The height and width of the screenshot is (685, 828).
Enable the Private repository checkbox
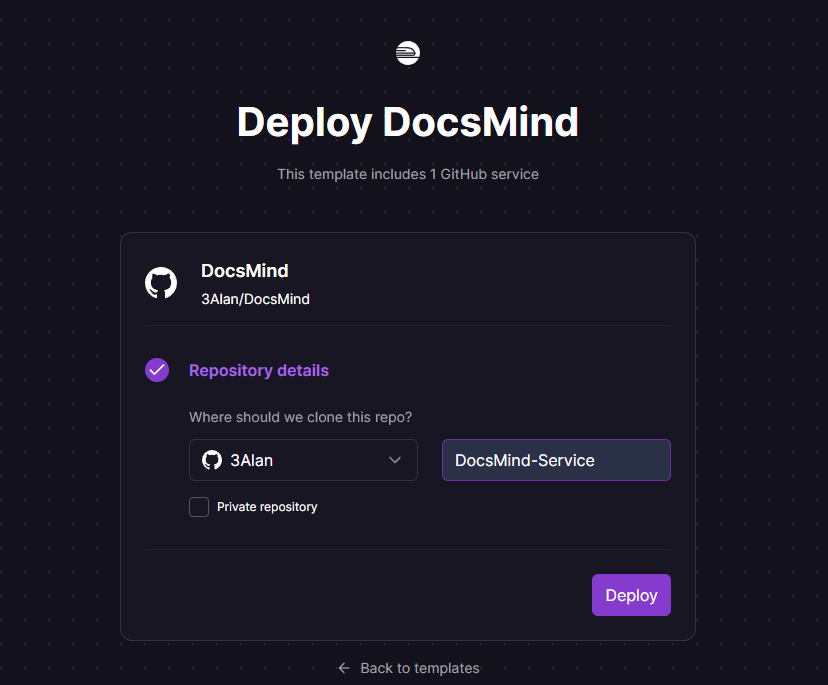[199, 507]
